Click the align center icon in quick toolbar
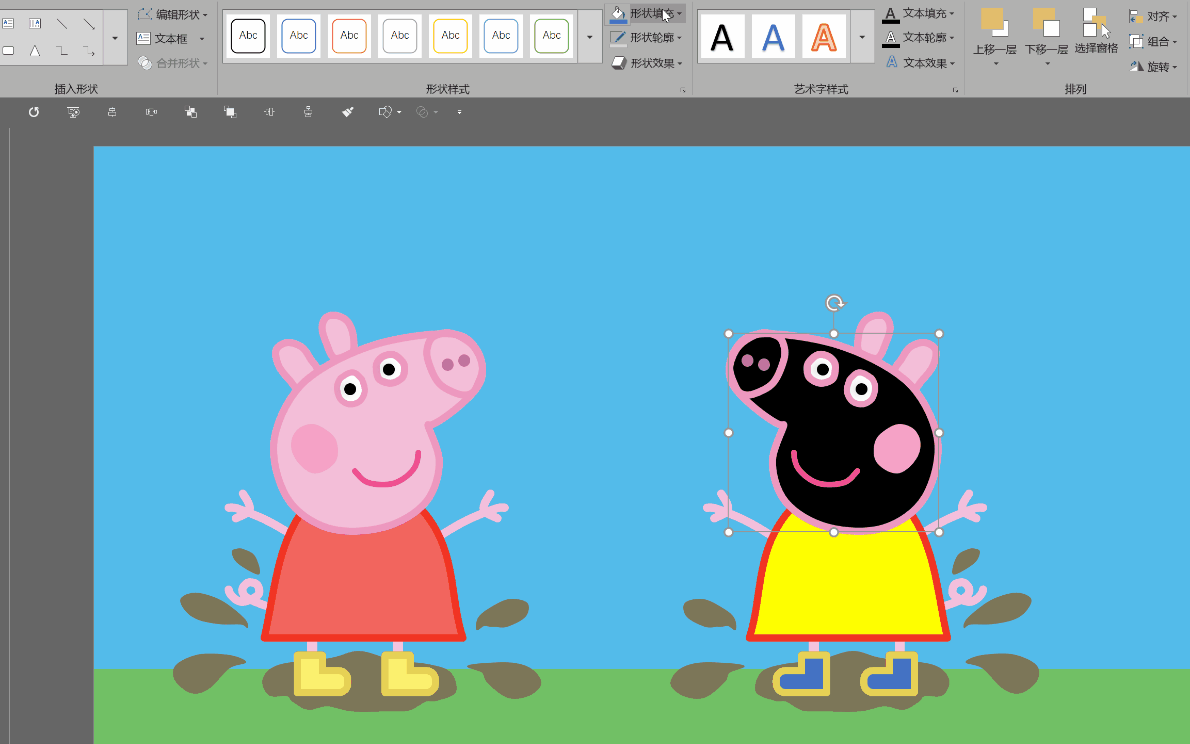Viewport: 1190px width, 744px height. coord(112,112)
